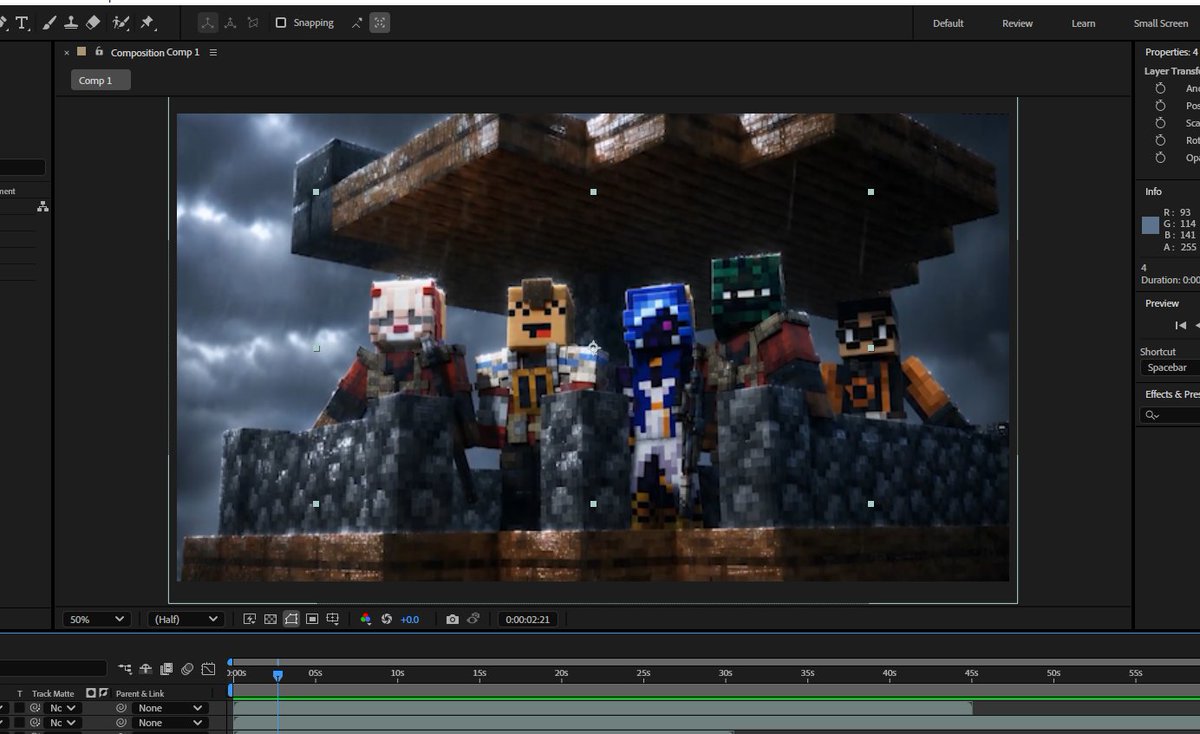Enable the Snapping checkbox
The image size is (1200, 734).
pos(280,22)
